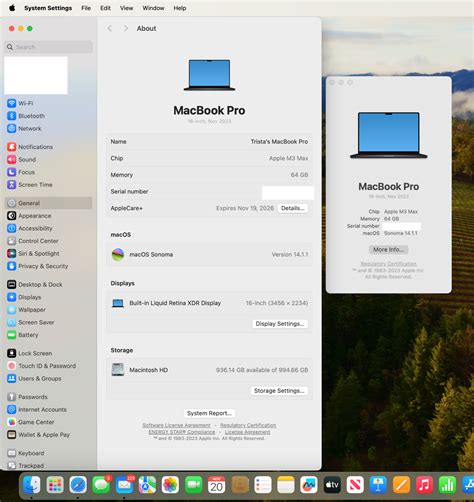Open the Apple menu

point(12,8)
